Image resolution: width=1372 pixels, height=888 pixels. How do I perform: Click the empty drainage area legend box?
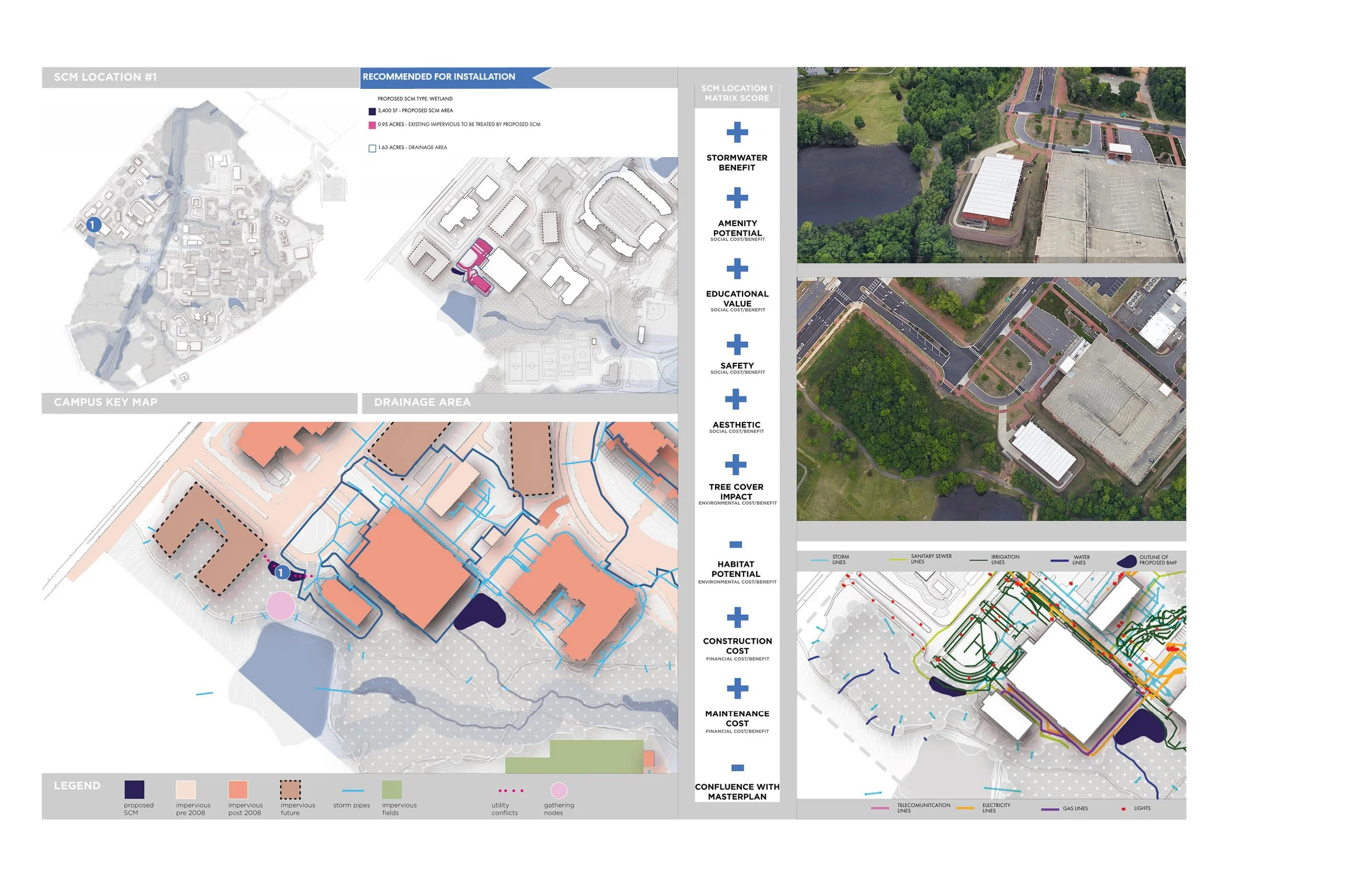pos(373,148)
